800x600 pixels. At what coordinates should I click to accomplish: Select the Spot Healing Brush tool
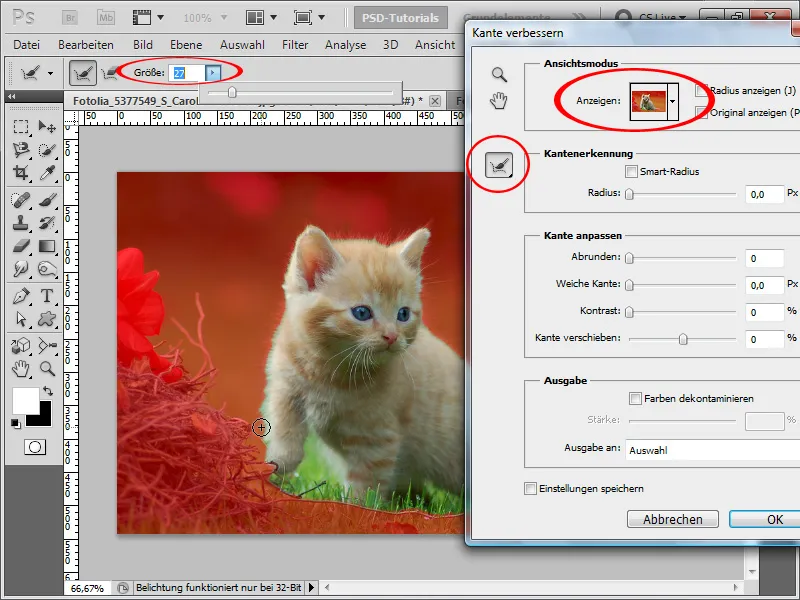(20, 199)
